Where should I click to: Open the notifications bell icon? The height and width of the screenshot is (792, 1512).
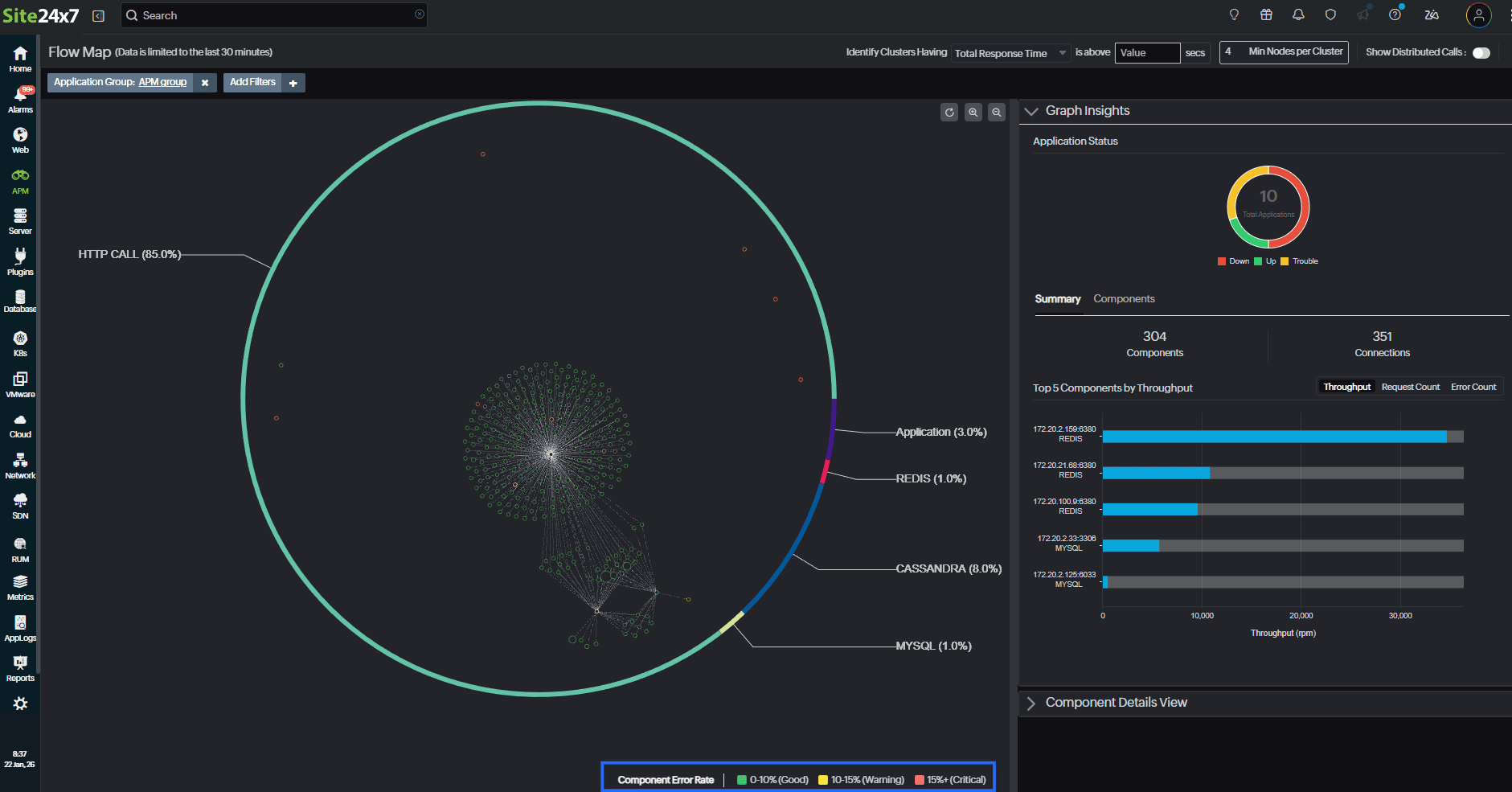tap(1298, 14)
